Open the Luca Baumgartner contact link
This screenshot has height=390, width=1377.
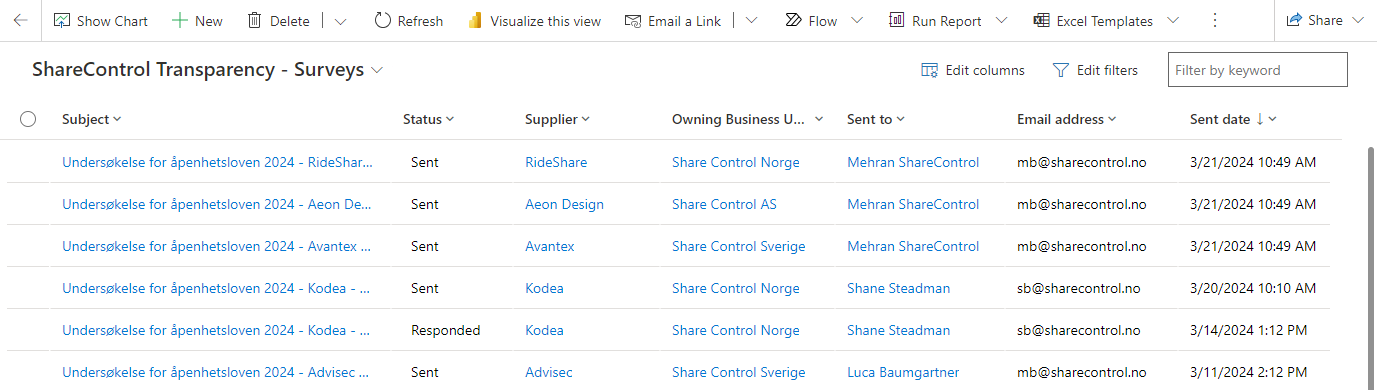[x=903, y=372]
